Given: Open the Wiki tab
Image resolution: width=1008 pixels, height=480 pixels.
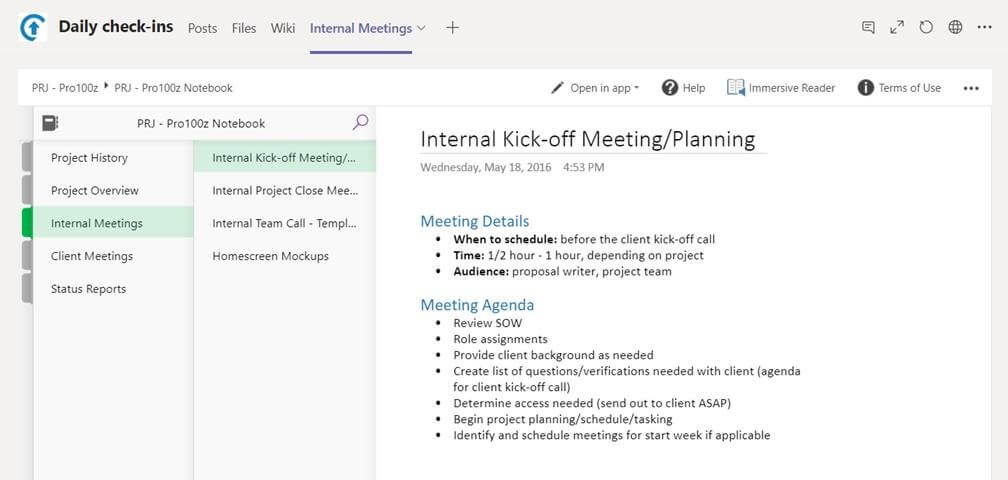Looking at the screenshot, I should [x=283, y=28].
